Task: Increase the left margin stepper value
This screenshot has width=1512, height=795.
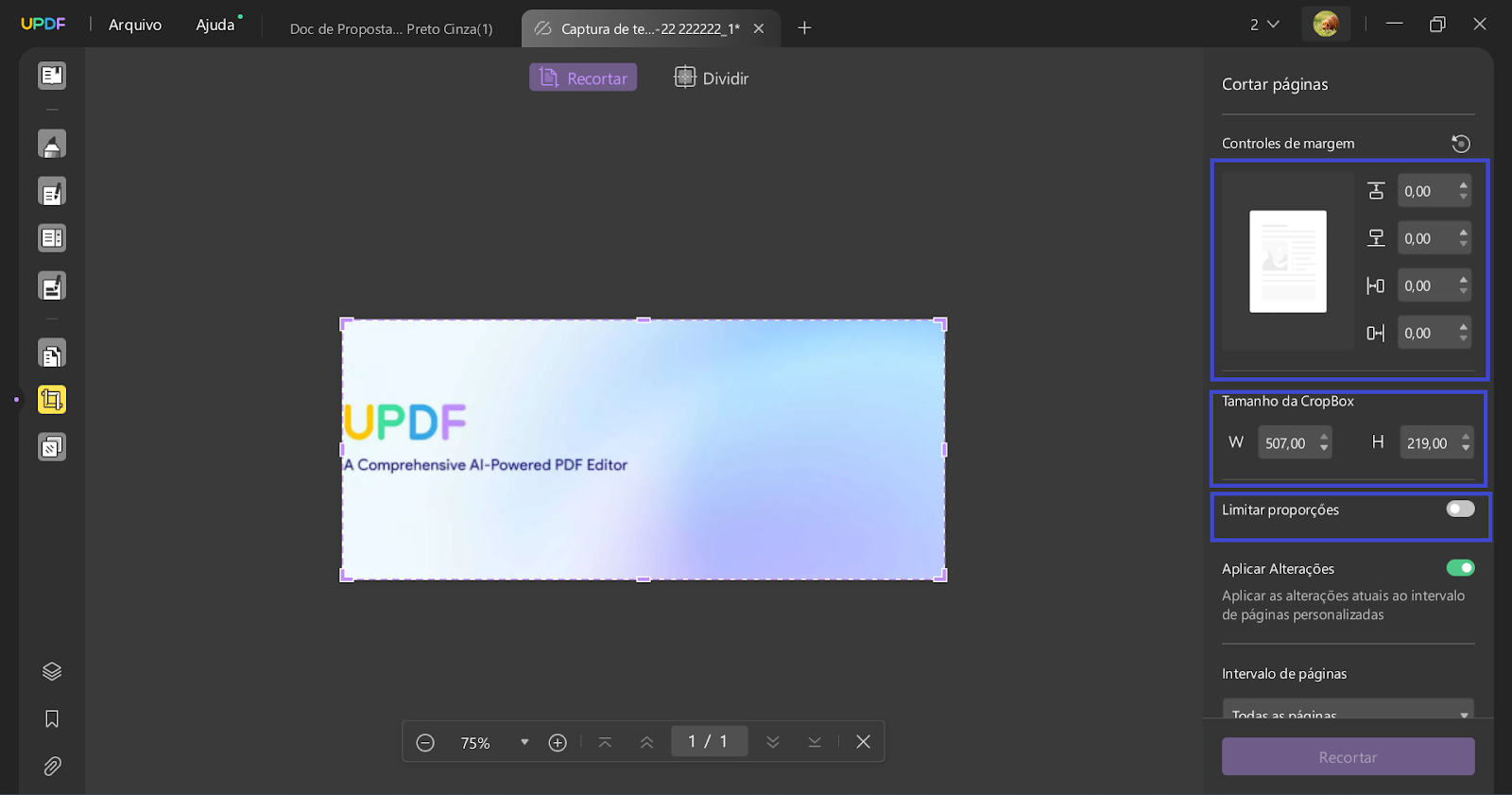Action: tap(1464, 280)
